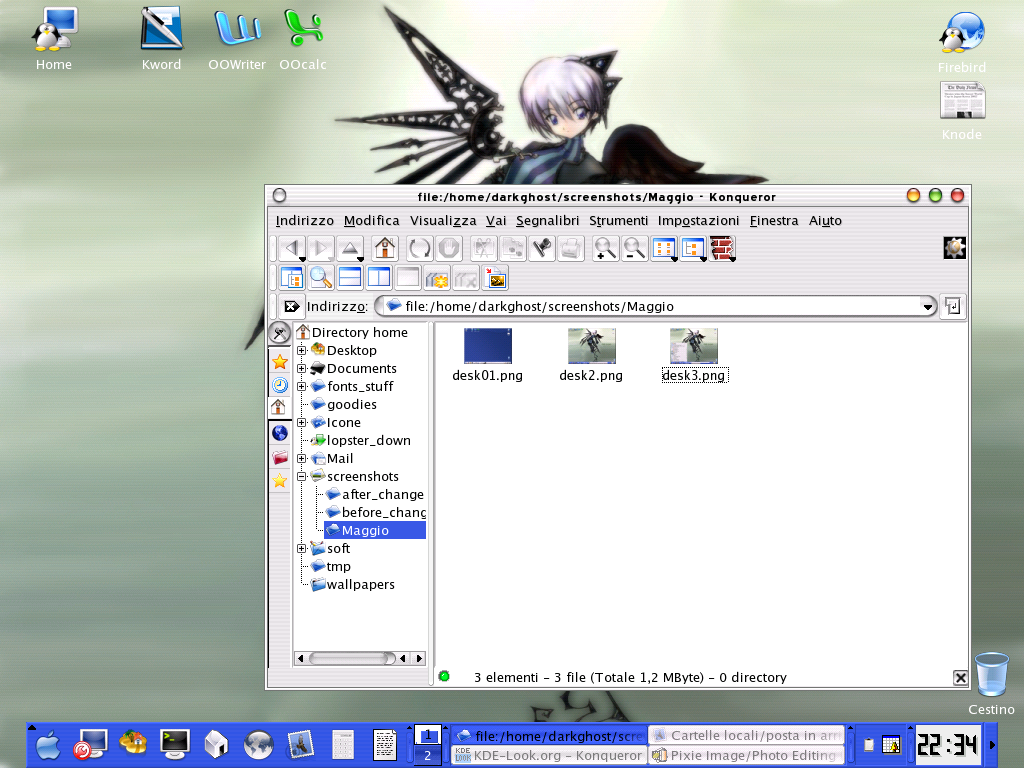This screenshot has width=1024, height=768.
Task: Click the Cut scissors toolbar icon
Action: pos(483,248)
